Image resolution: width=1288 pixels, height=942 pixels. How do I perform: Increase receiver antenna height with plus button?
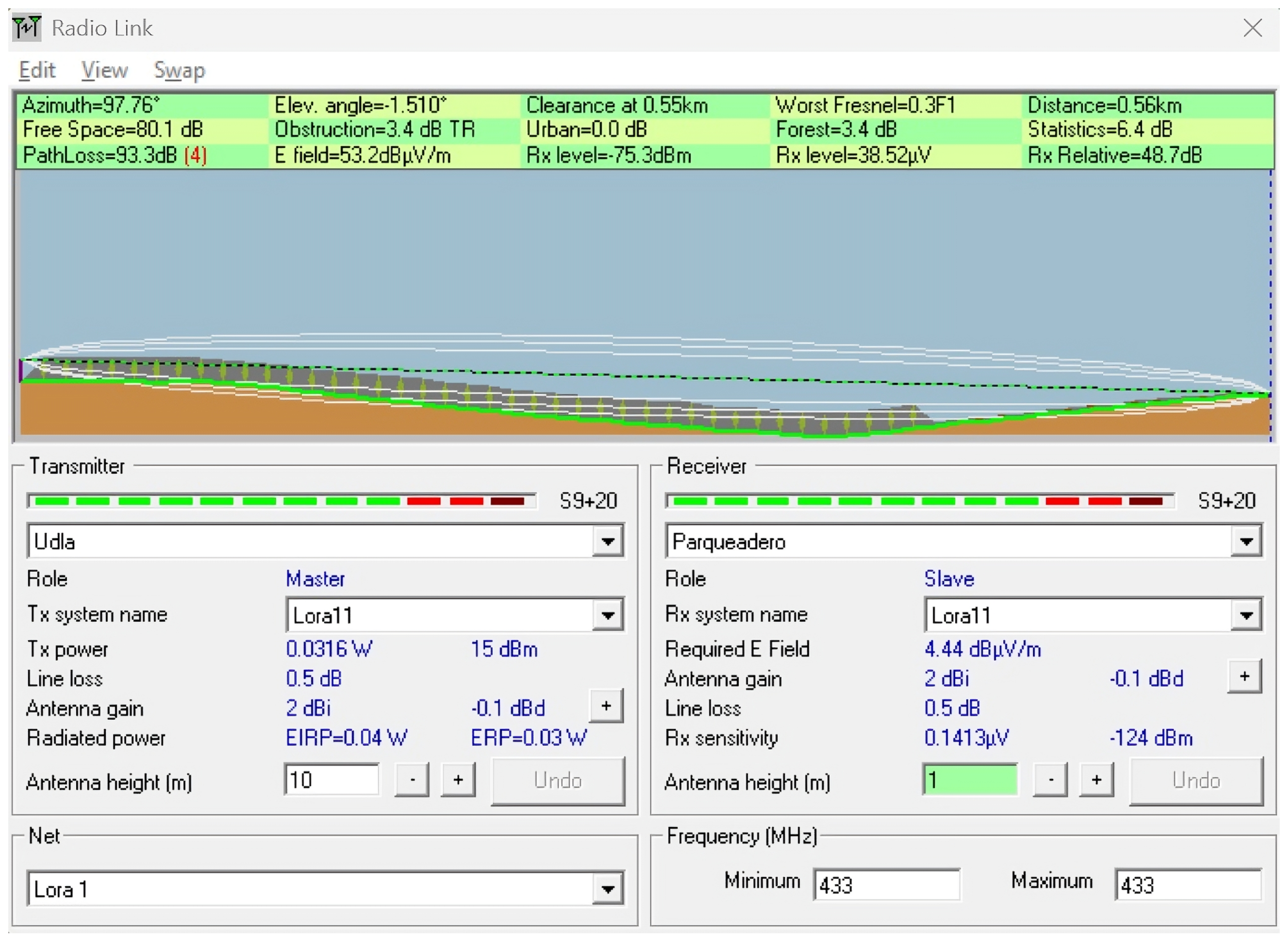pyautogui.click(x=1096, y=779)
